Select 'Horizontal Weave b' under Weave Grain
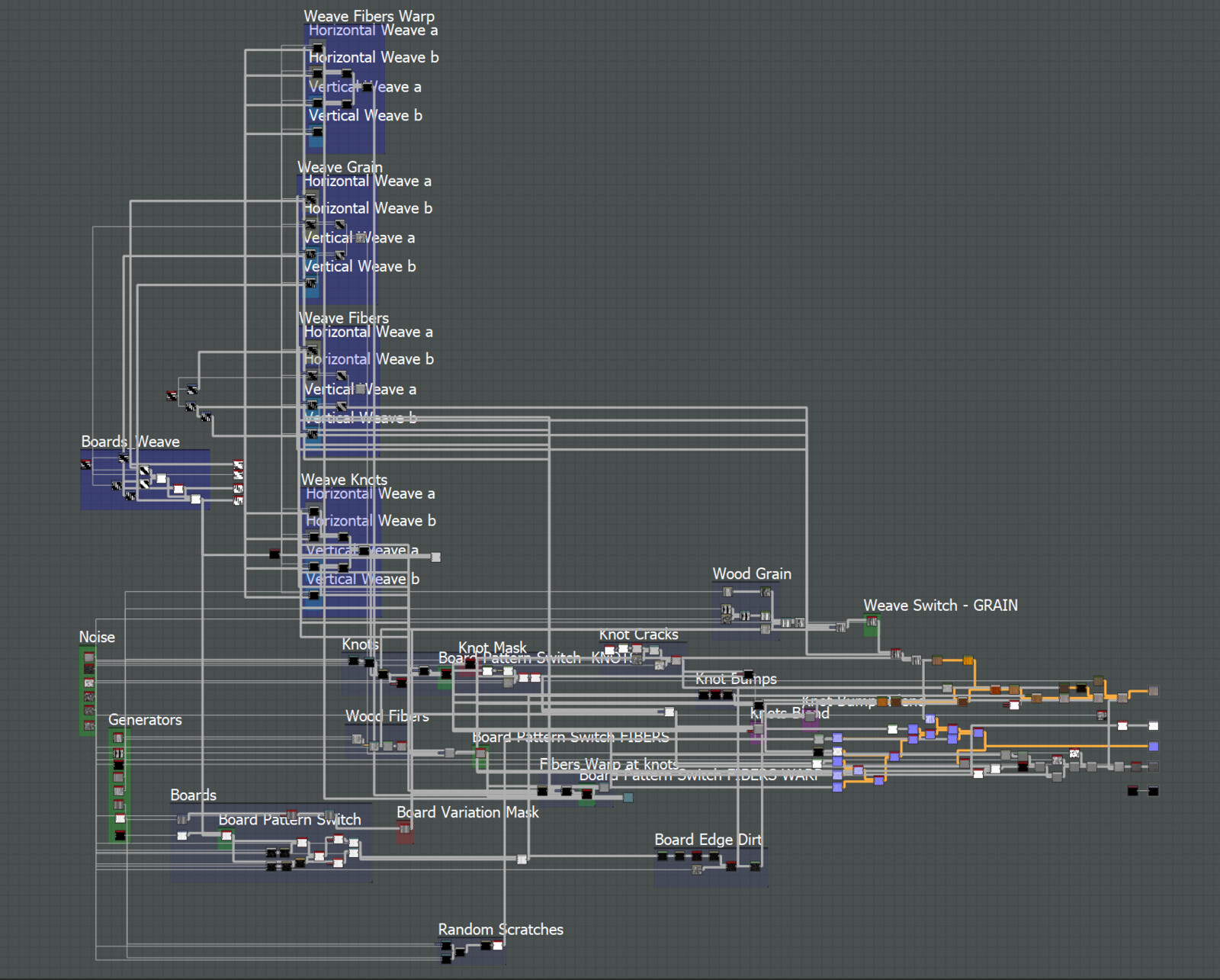The width and height of the screenshot is (1220, 980). (368, 208)
